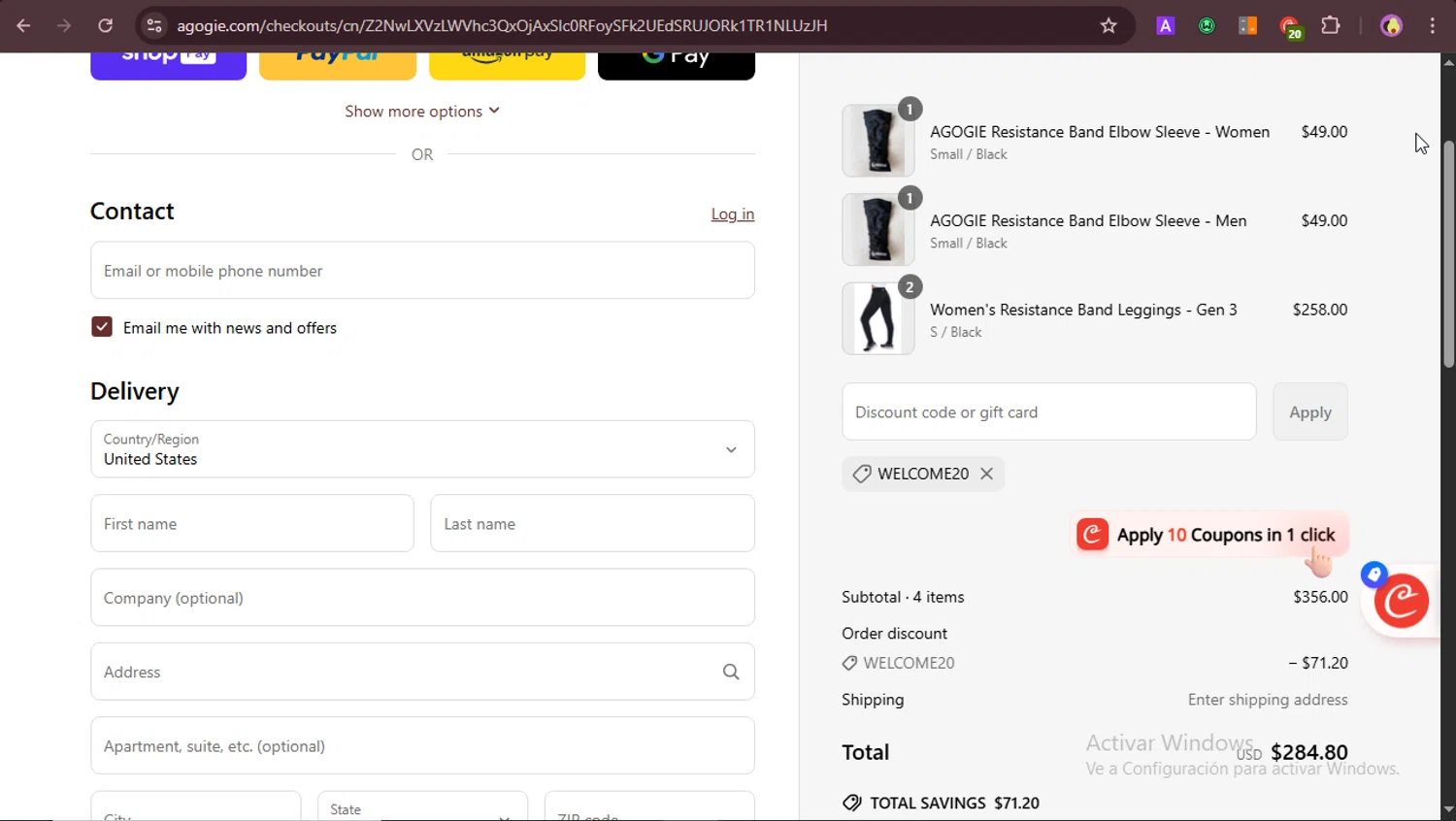Image resolution: width=1456 pixels, height=821 pixels.
Task: Reload the checkout page
Action: point(105,25)
